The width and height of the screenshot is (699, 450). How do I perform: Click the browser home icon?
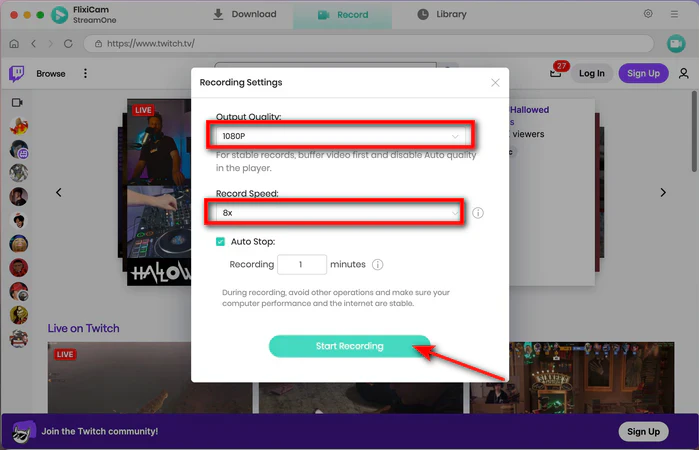[x=14, y=44]
